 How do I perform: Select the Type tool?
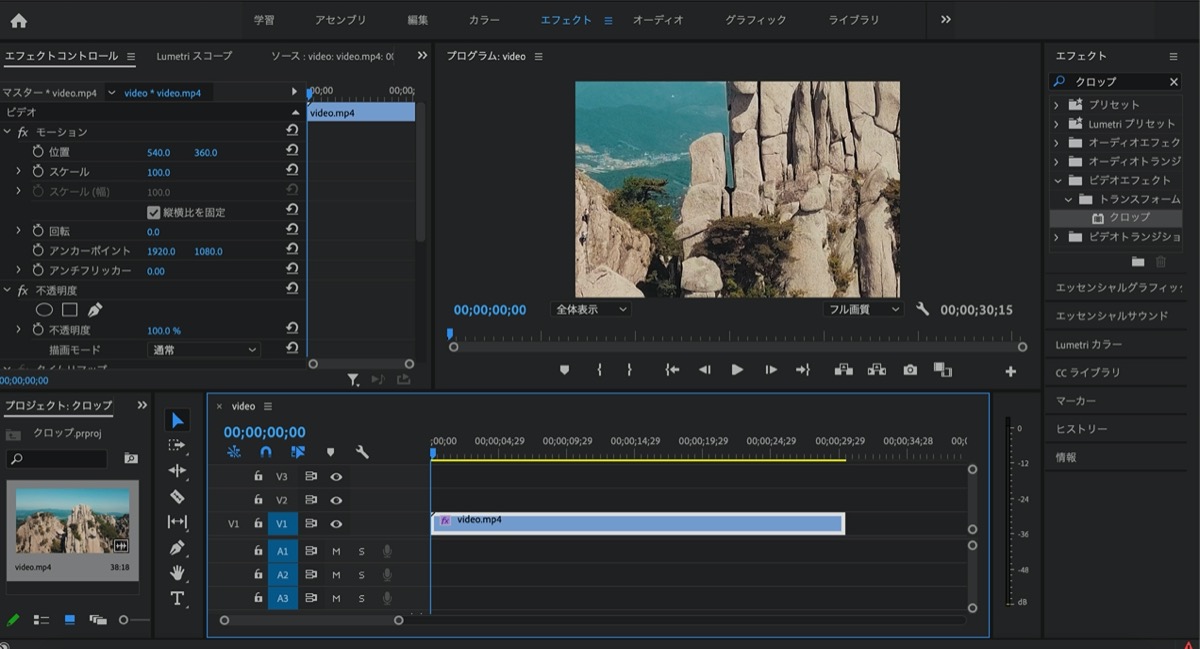(177, 598)
